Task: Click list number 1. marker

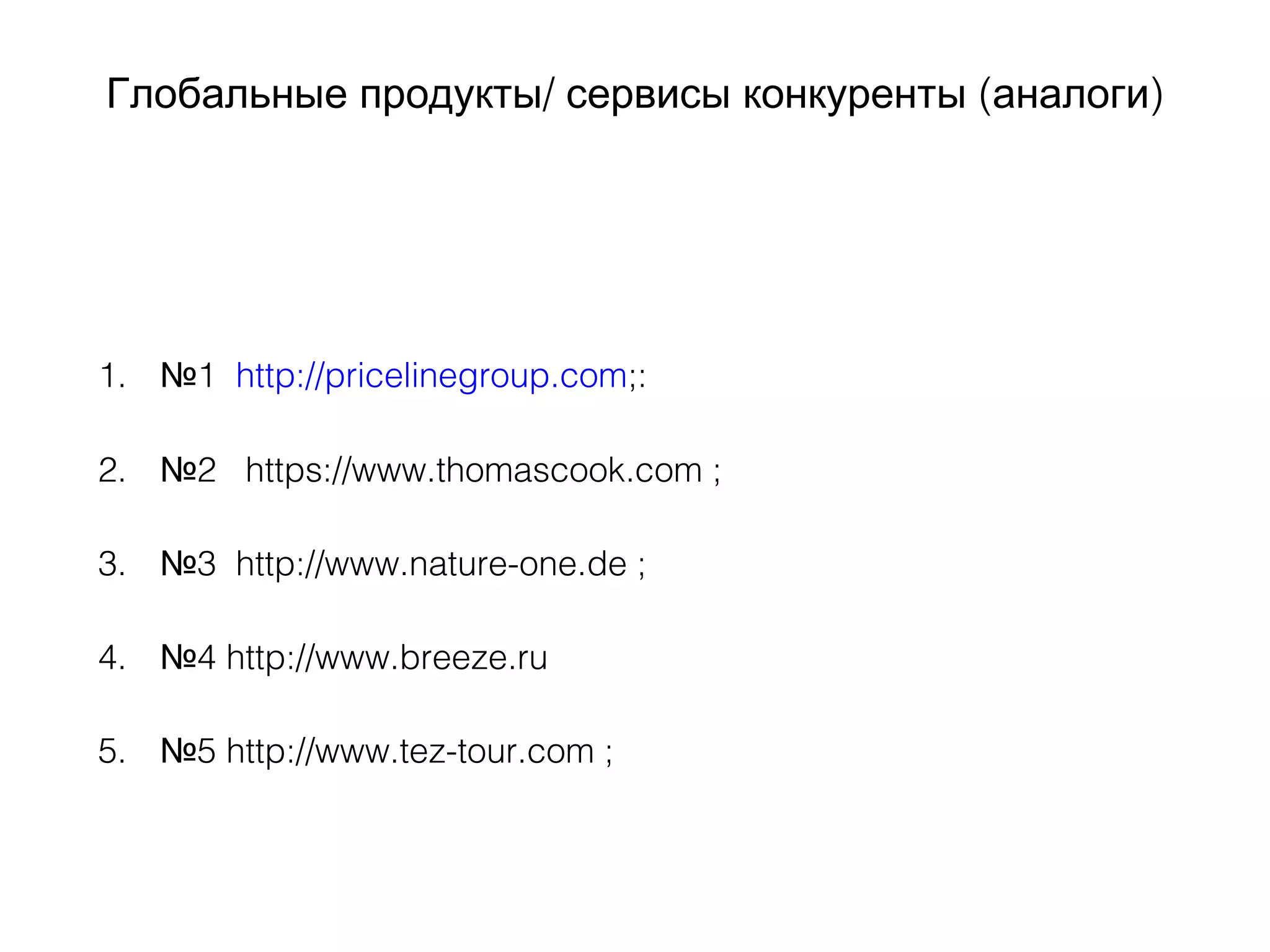Action: (x=112, y=376)
